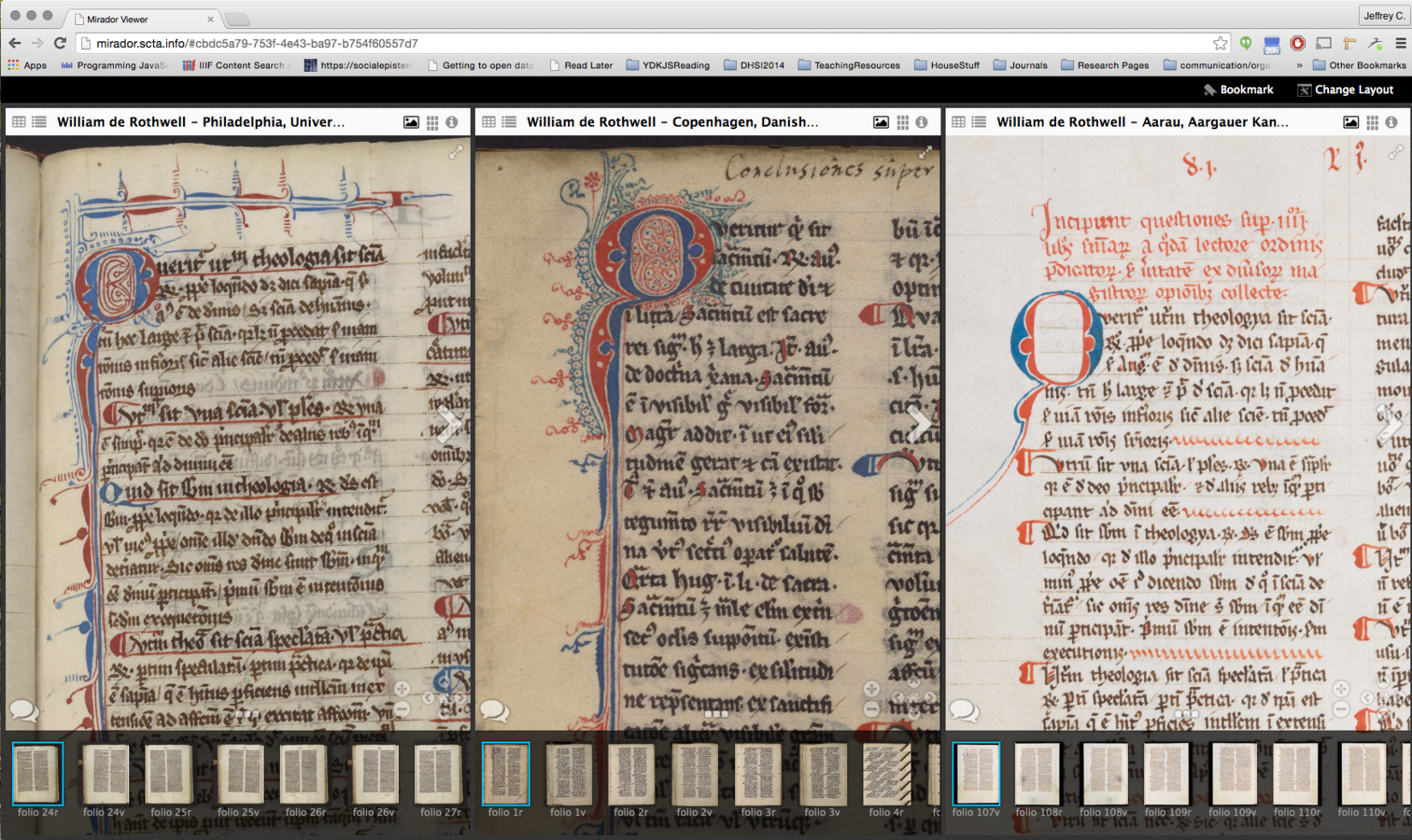Zoom in on Aarau manuscript image
1412x840 pixels.
click(1341, 689)
